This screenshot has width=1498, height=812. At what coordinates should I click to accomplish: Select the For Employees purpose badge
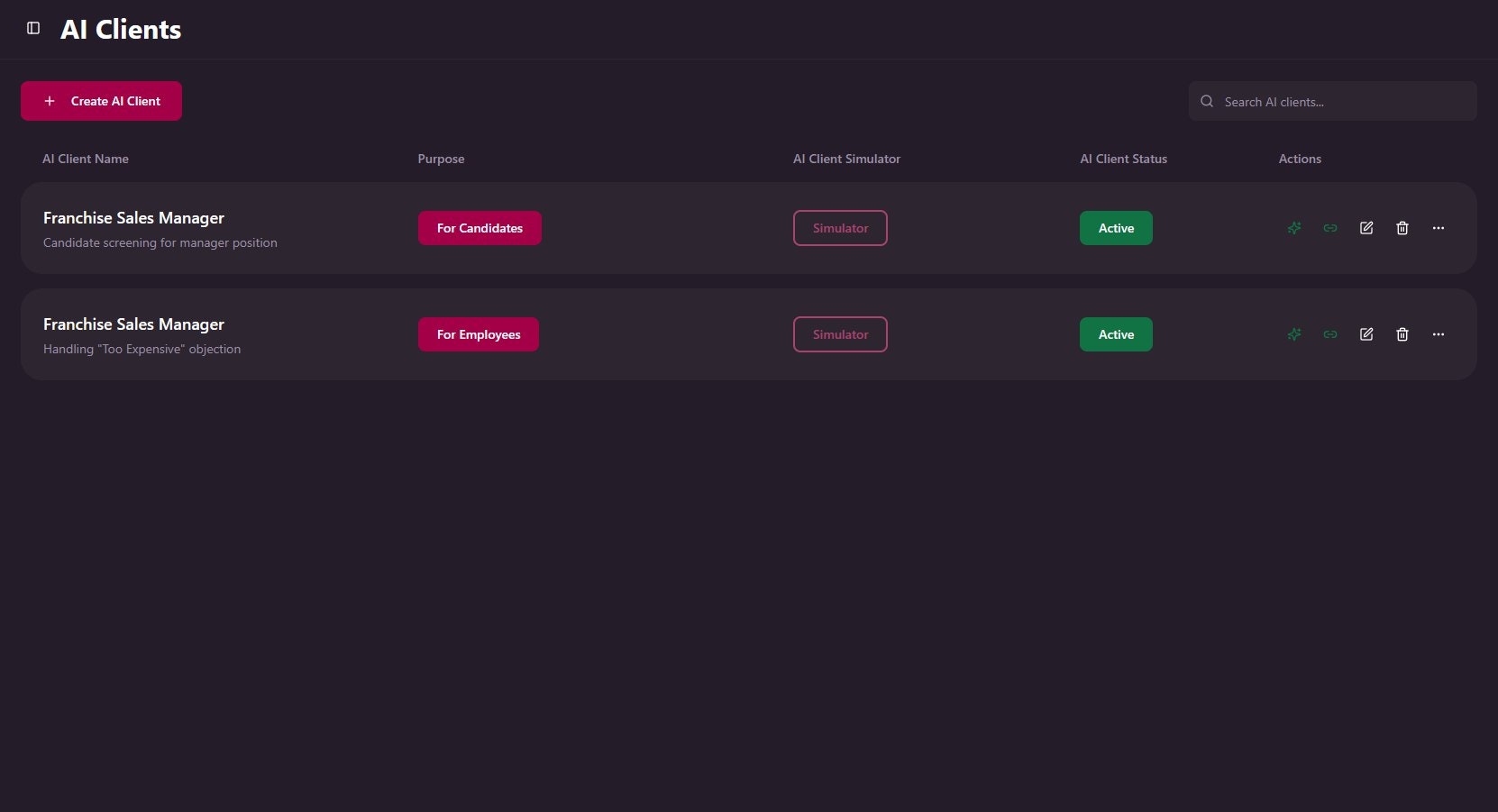(479, 334)
